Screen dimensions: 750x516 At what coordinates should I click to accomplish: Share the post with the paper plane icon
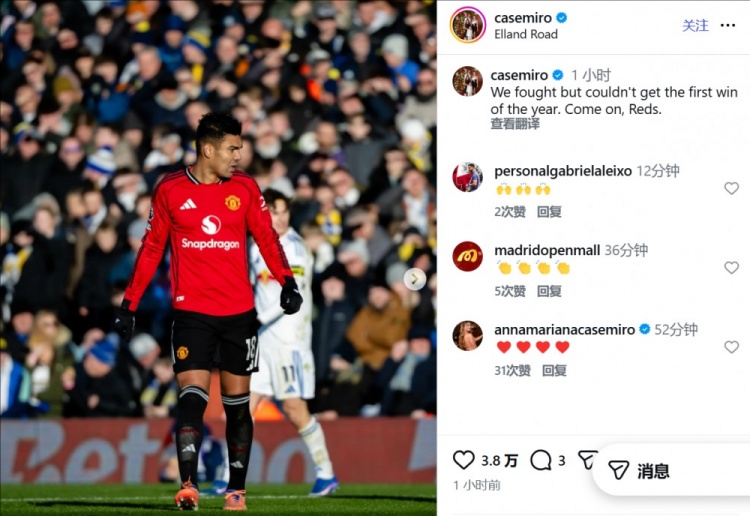[x=587, y=460]
